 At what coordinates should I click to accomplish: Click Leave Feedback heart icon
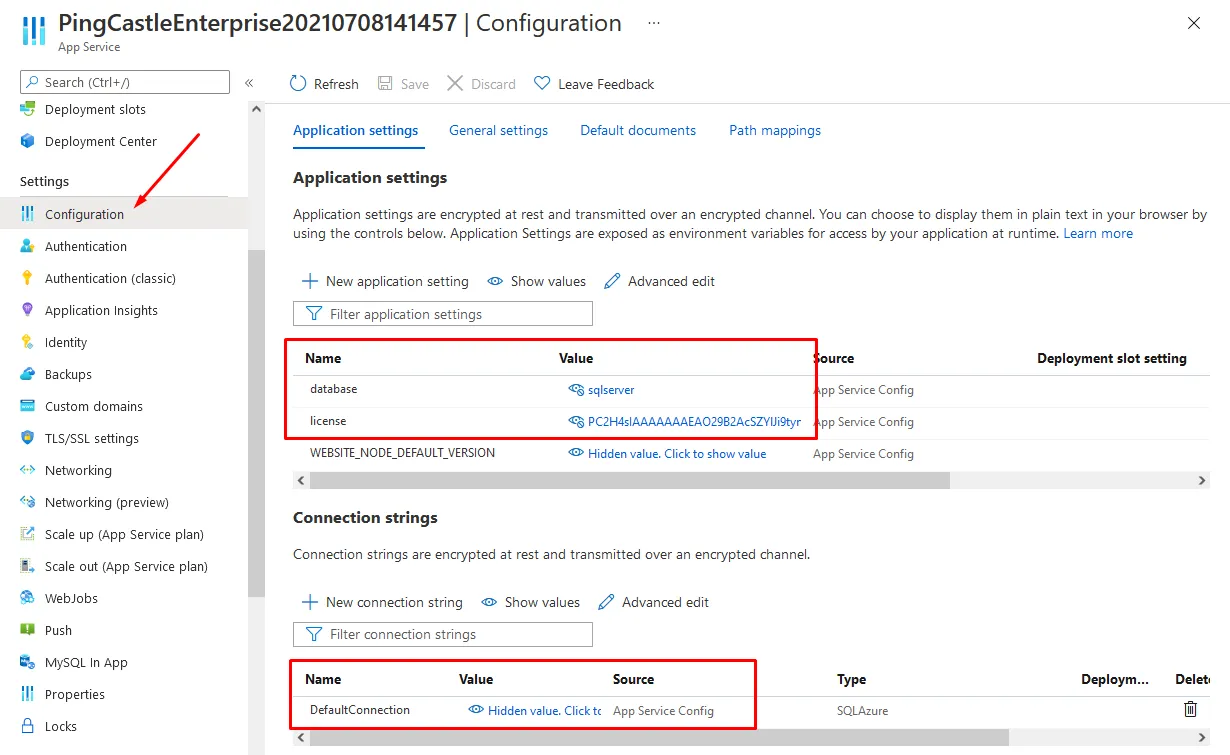(x=542, y=84)
